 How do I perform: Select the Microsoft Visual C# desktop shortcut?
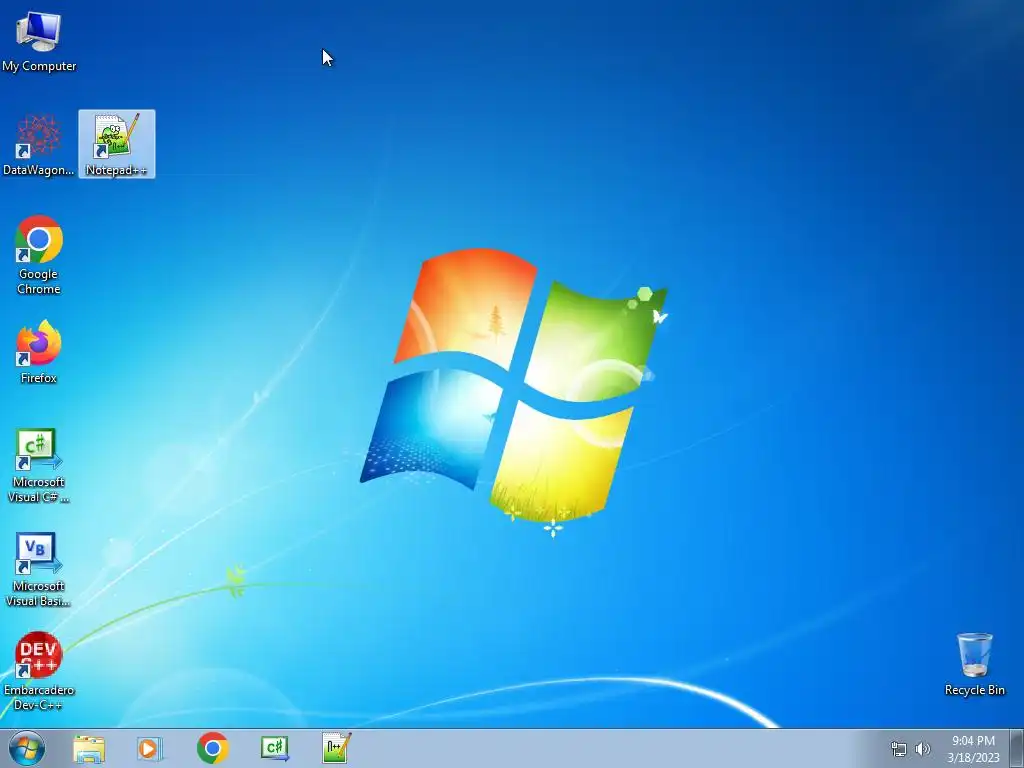coord(39,466)
